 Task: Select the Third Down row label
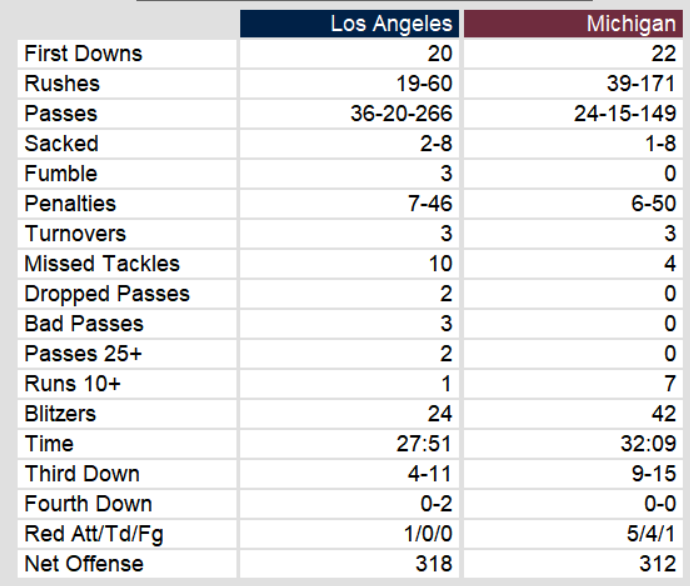click(82, 474)
